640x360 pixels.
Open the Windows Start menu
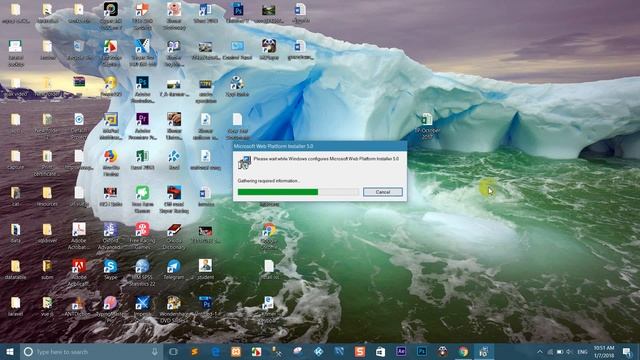coord(10,351)
